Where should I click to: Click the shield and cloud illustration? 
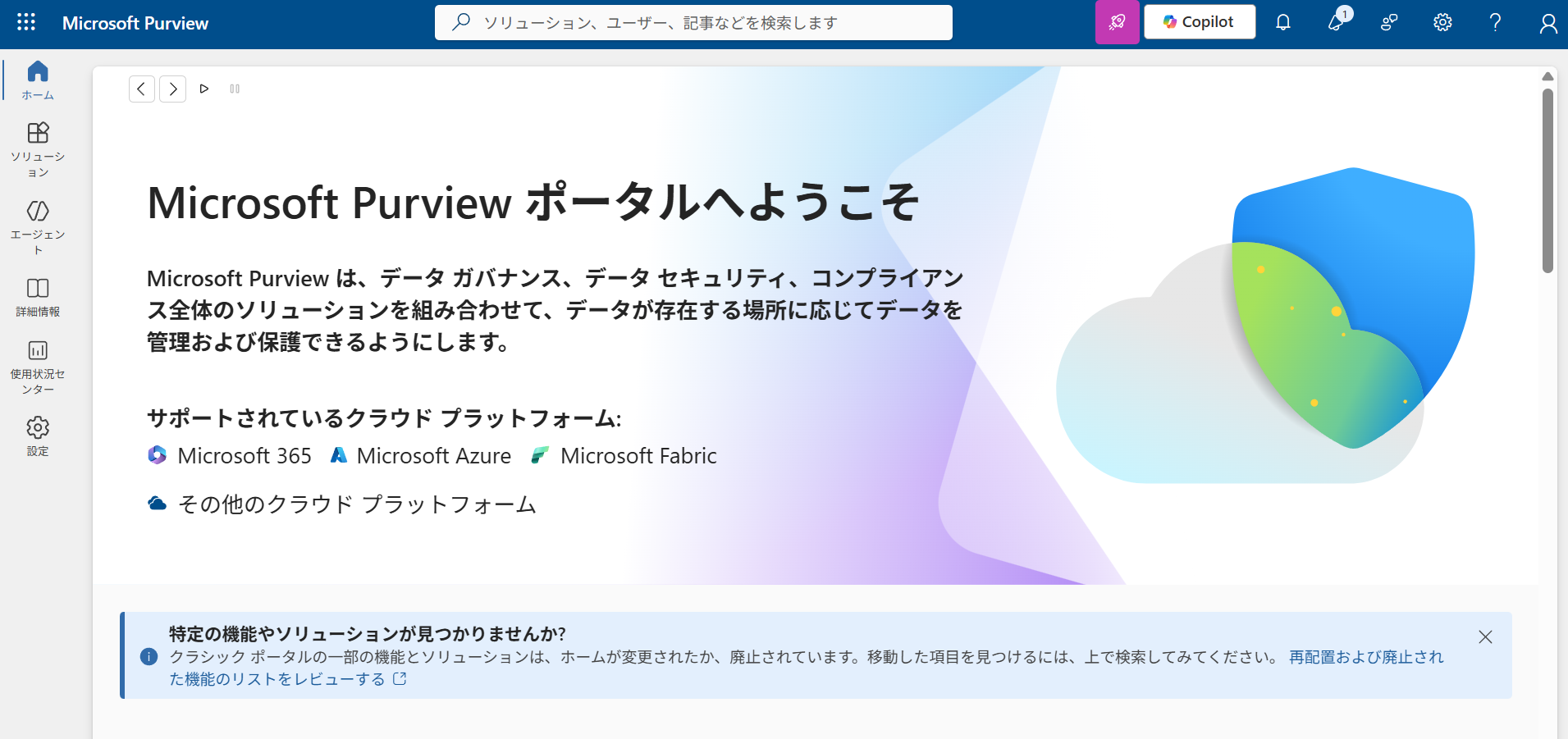coord(1264,326)
